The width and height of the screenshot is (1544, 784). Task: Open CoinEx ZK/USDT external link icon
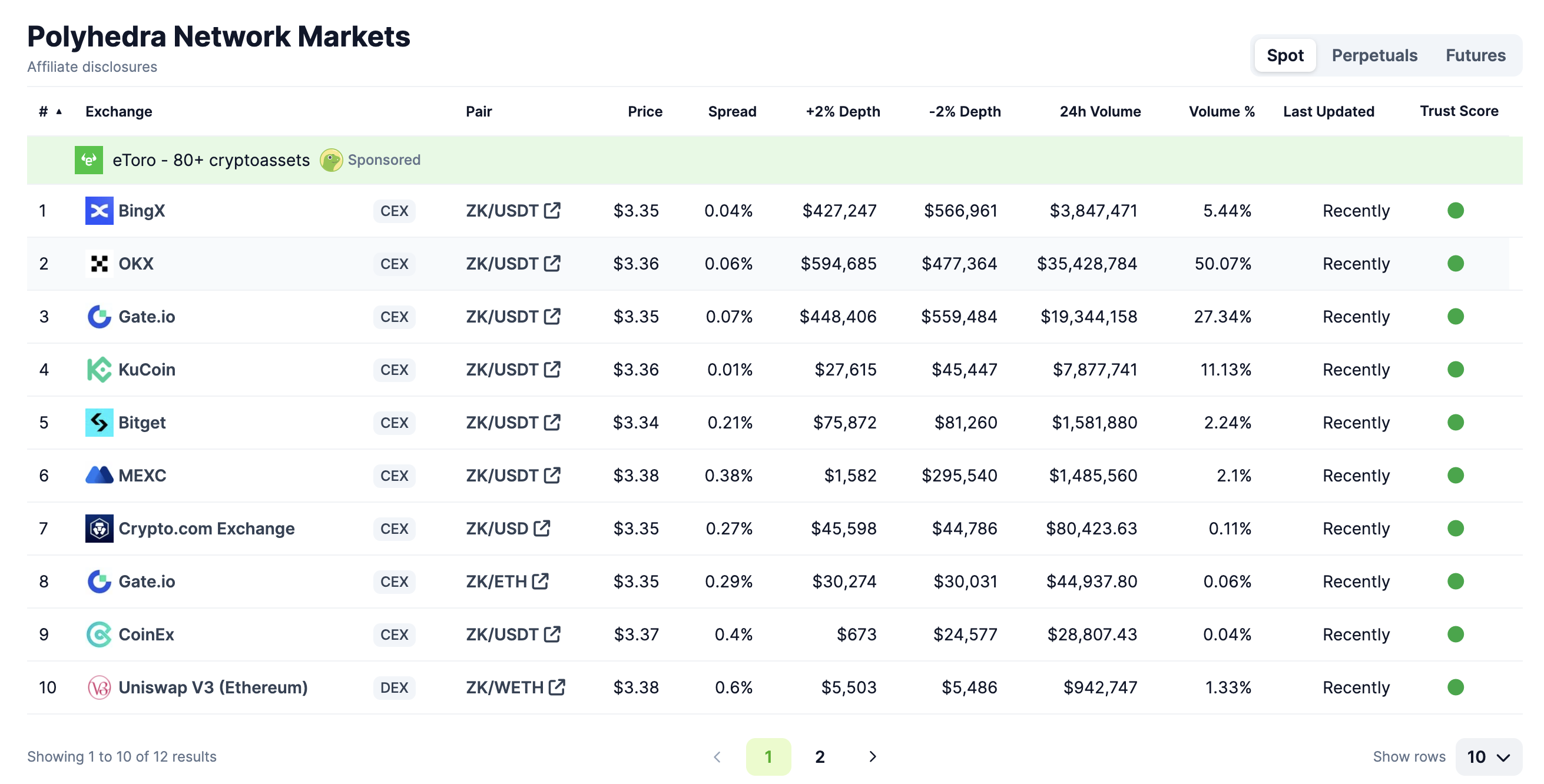[x=552, y=634]
